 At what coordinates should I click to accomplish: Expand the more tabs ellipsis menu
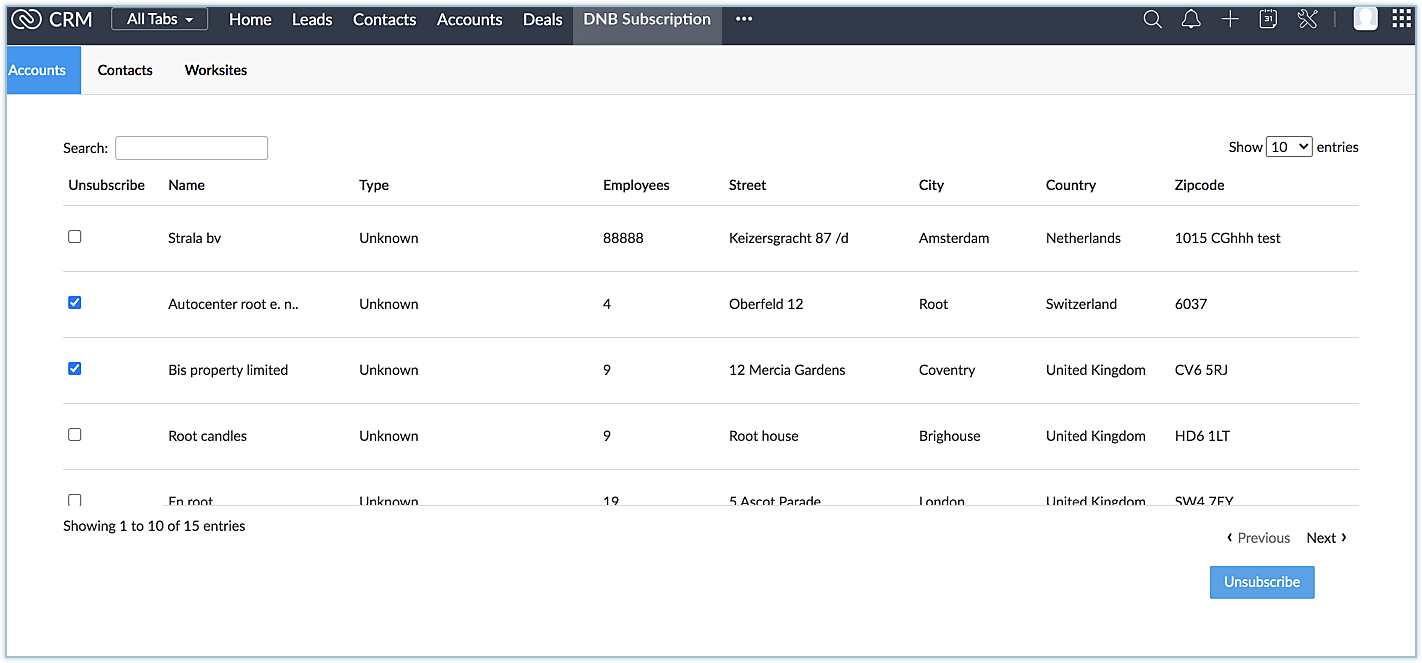point(744,19)
